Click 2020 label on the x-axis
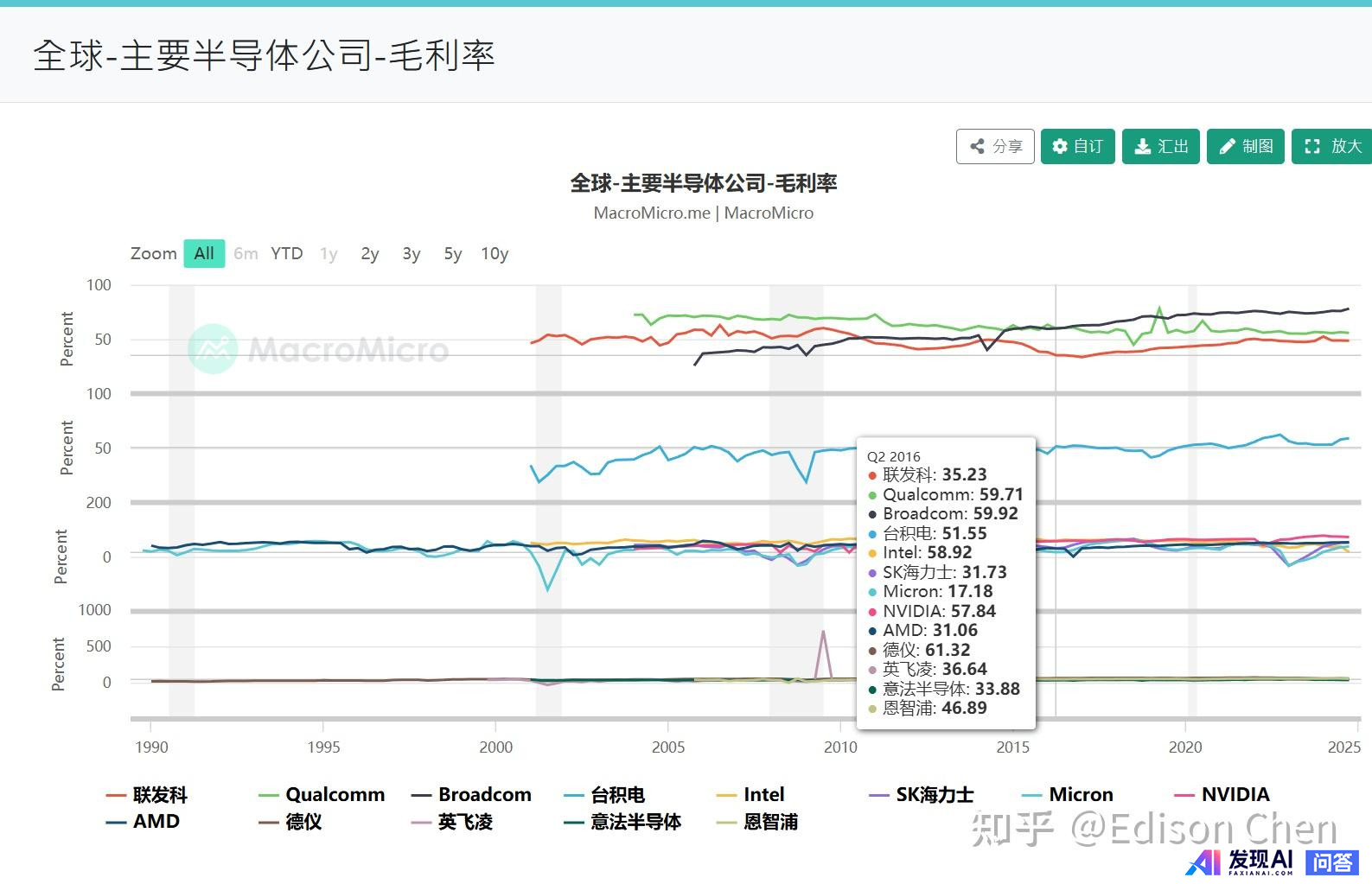The image size is (1372, 884). pyautogui.click(x=1185, y=747)
